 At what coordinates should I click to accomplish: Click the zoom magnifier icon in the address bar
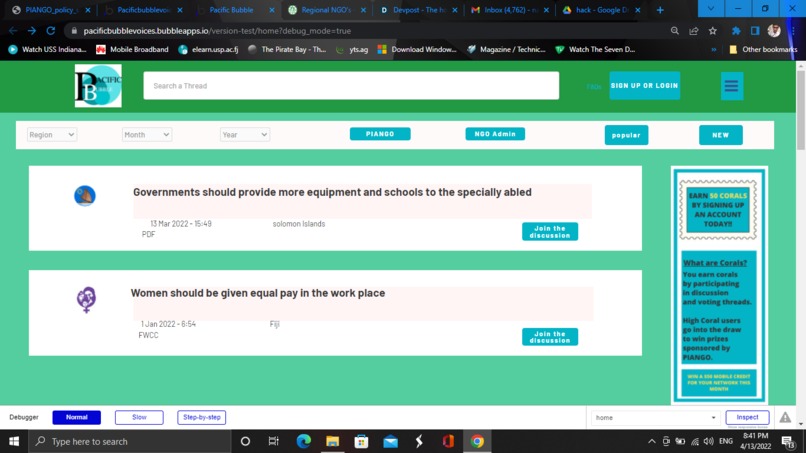point(674,31)
